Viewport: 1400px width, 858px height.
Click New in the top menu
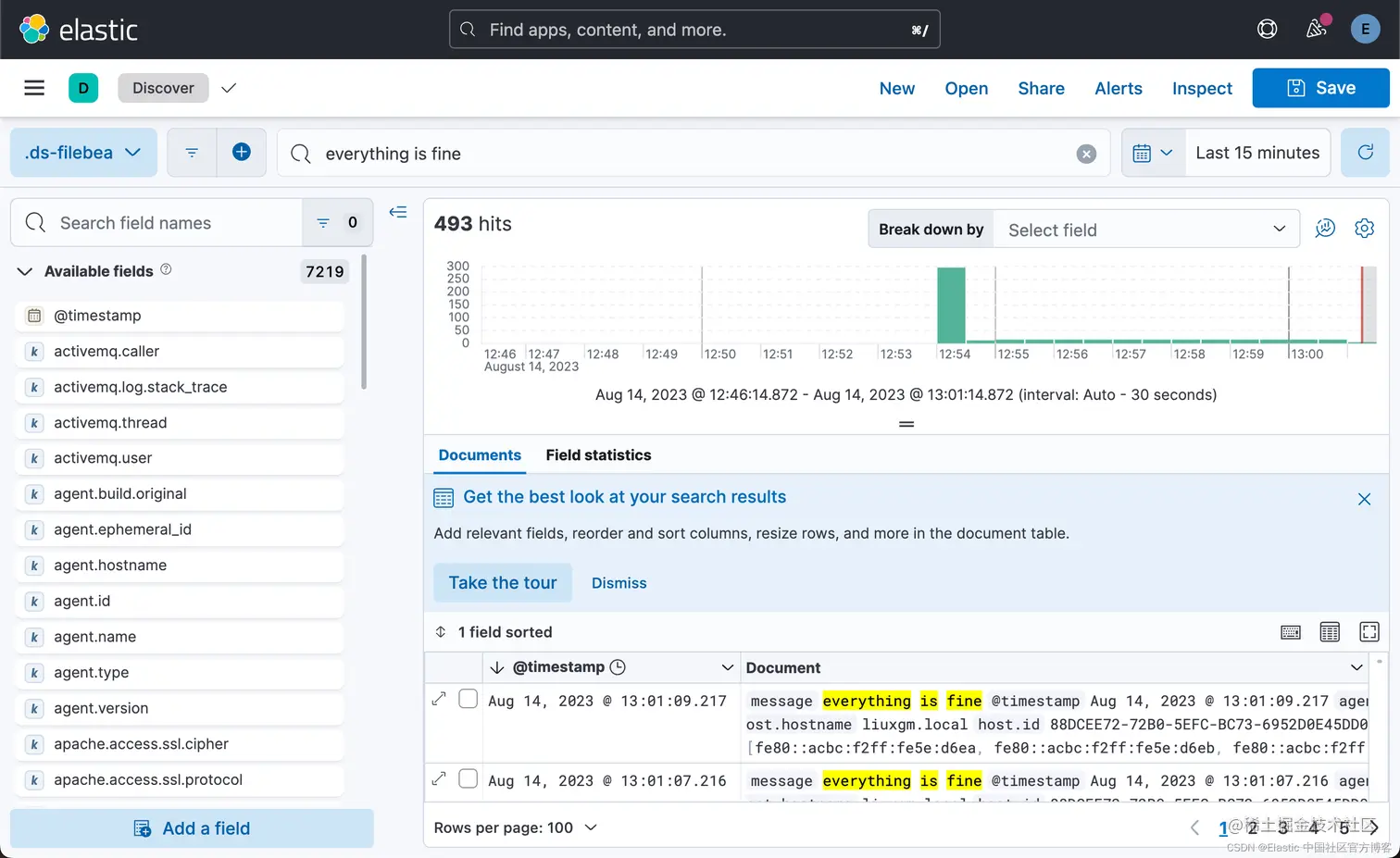coord(897,88)
